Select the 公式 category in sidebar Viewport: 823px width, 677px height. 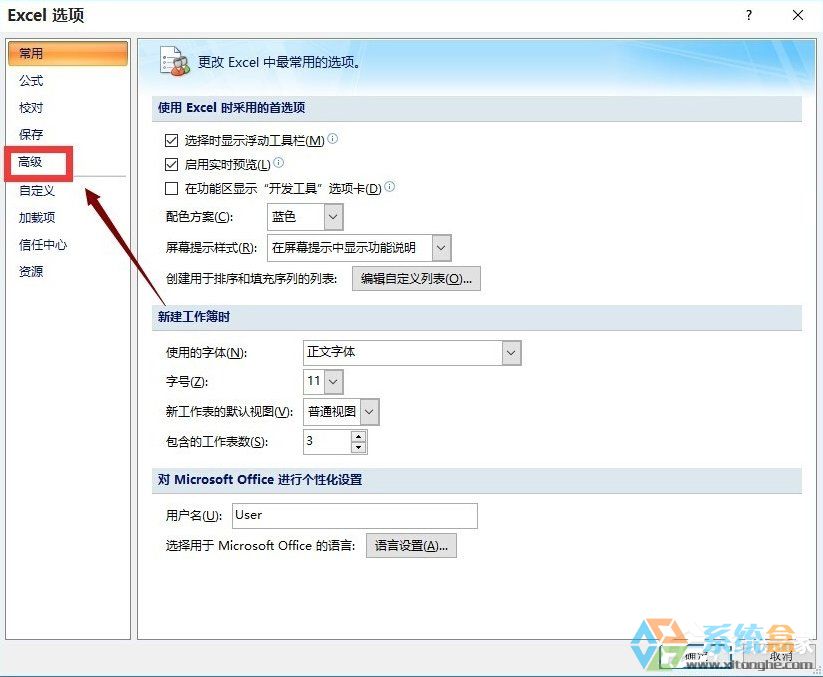[30, 81]
